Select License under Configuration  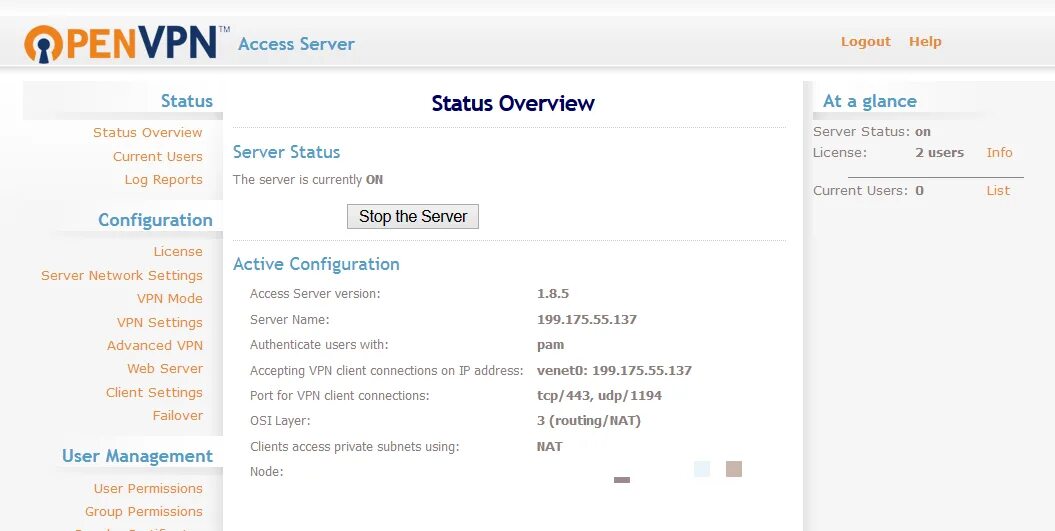(x=178, y=251)
